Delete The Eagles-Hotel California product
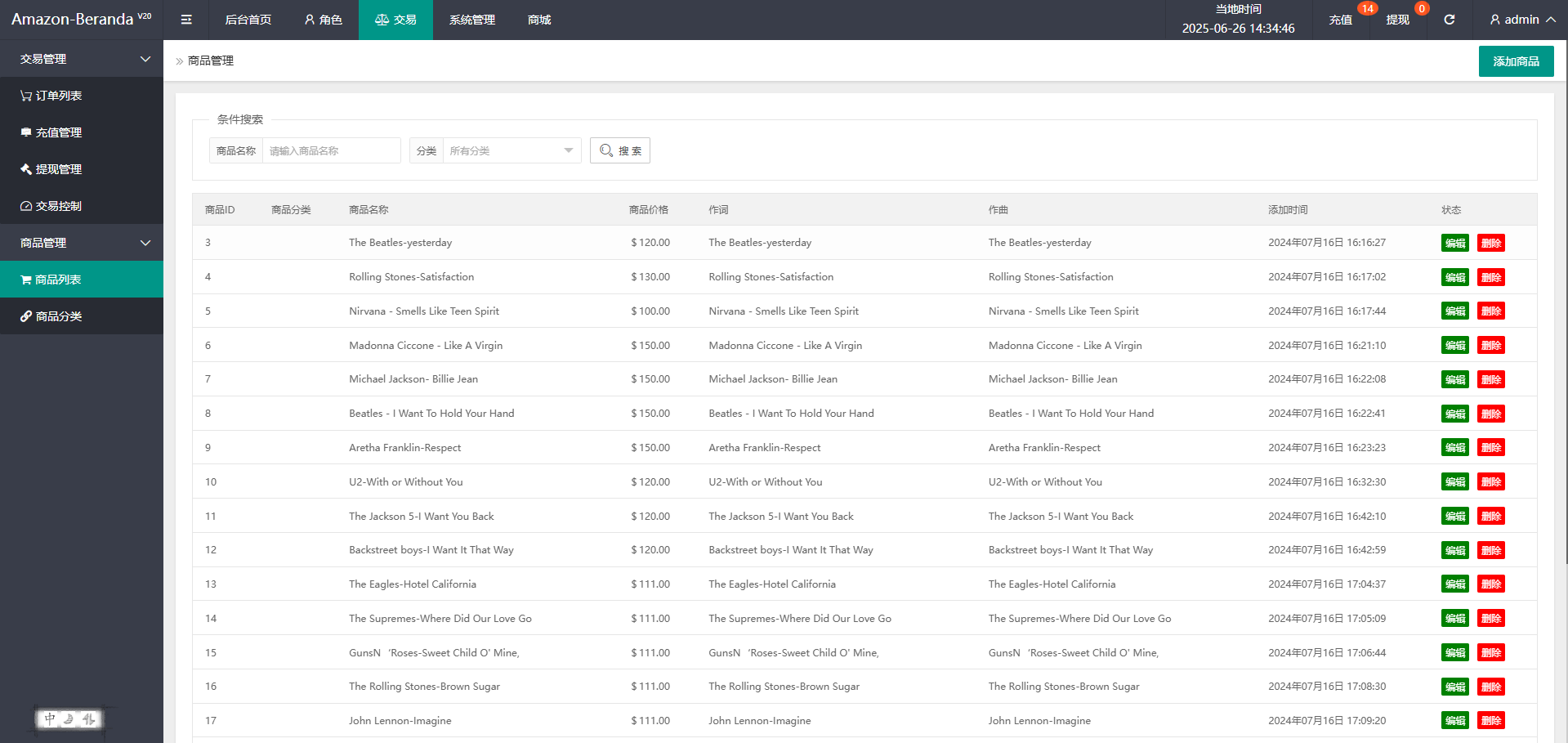The image size is (1568, 743). tap(1491, 584)
